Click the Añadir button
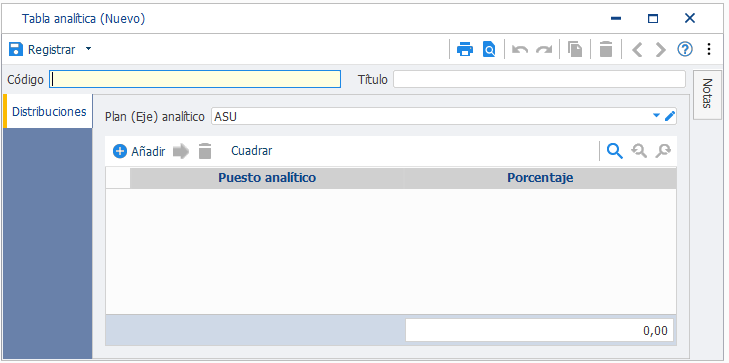The image size is (729, 363). (x=139, y=152)
